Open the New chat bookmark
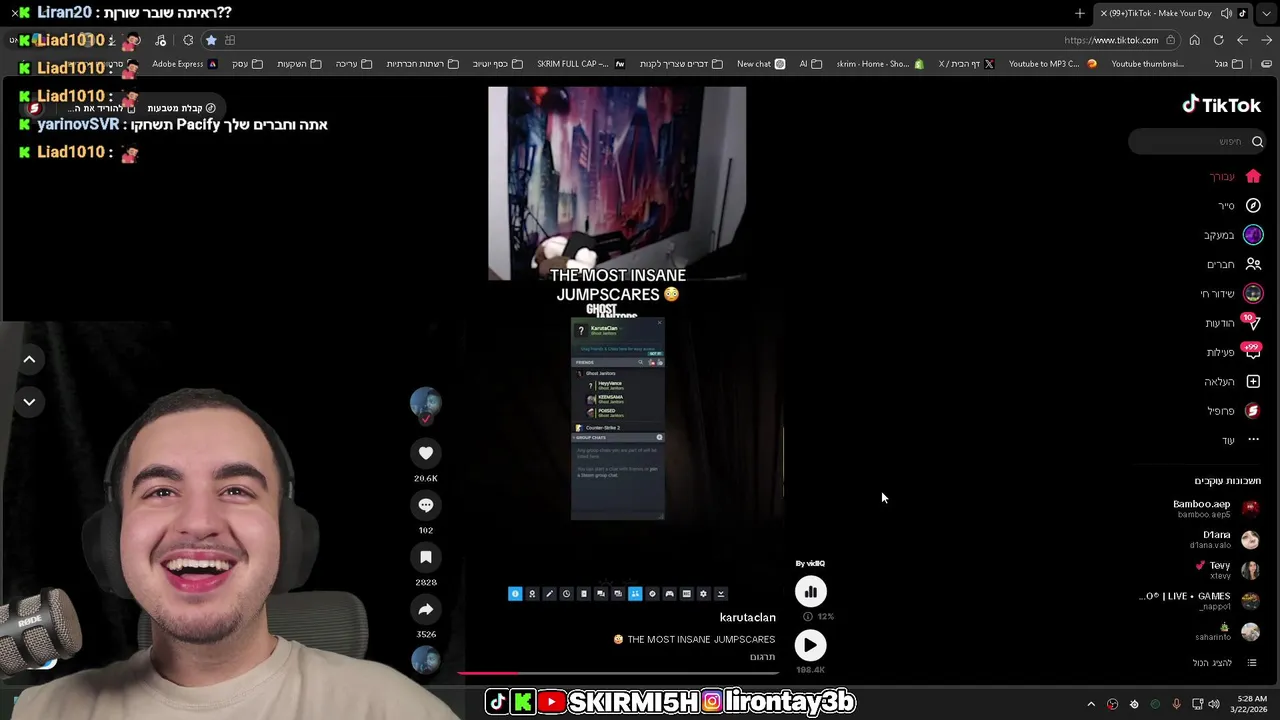This screenshot has height=720, width=1280. click(x=761, y=64)
